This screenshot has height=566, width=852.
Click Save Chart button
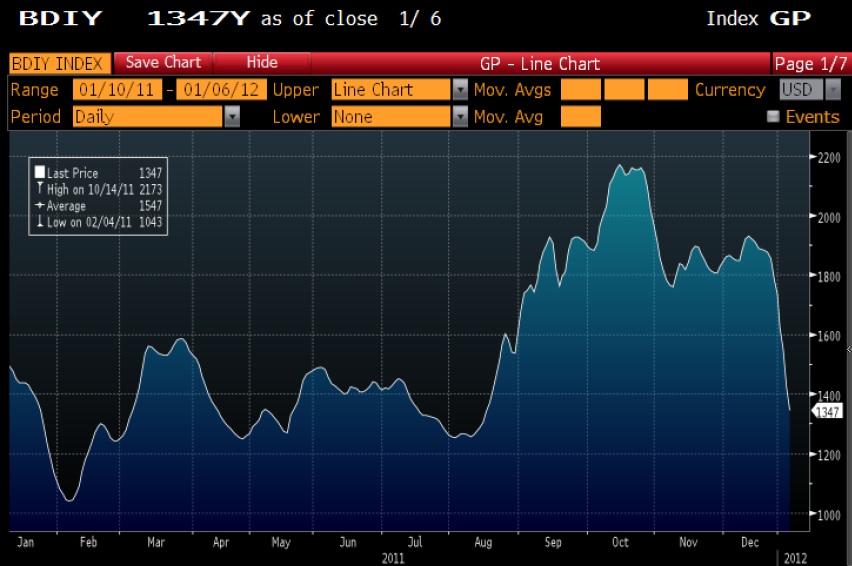coord(163,63)
